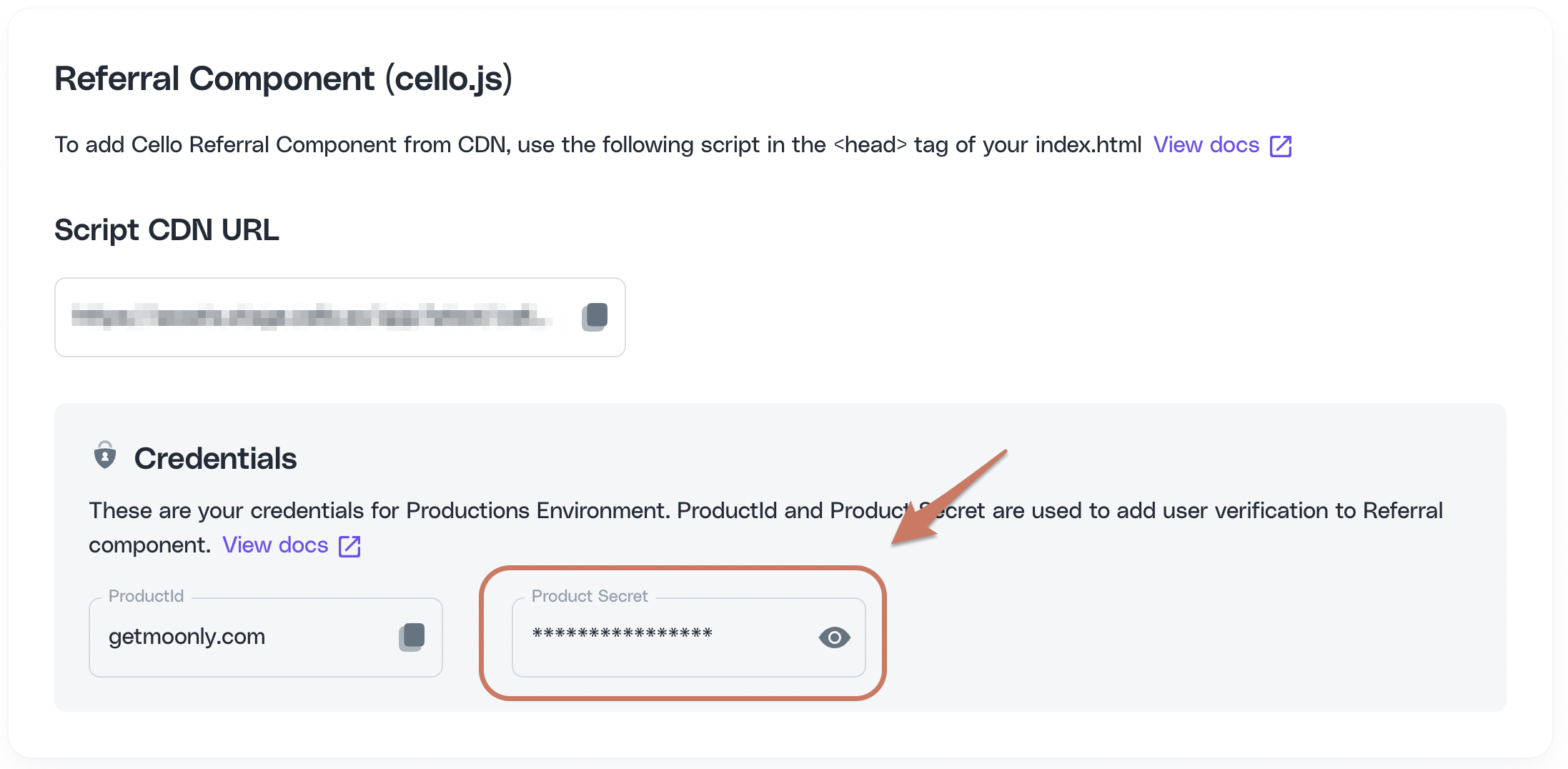The width and height of the screenshot is (1568, 769).
Task: Click the Credentials shield lock icon
Action: coord(105,455)
